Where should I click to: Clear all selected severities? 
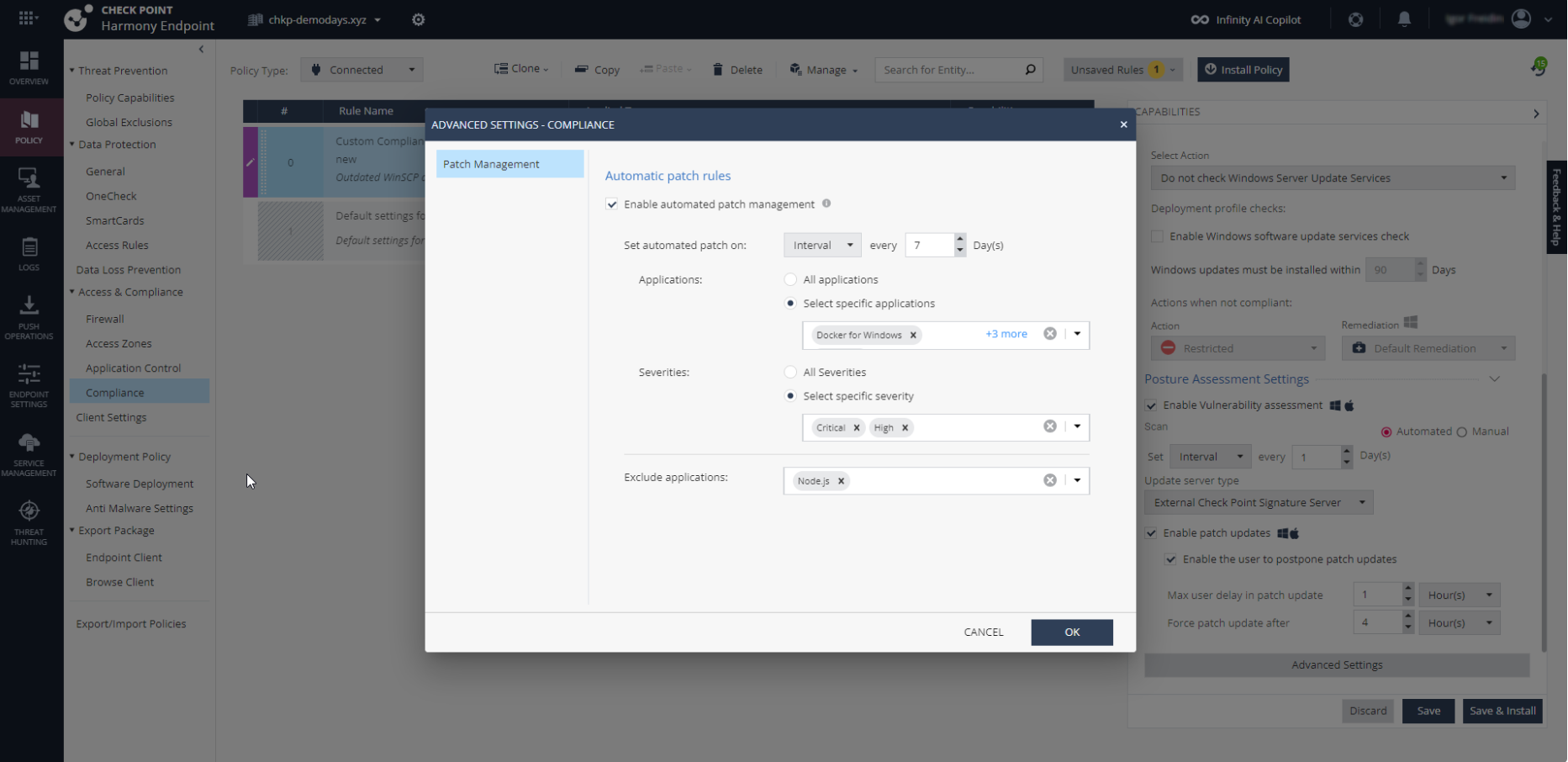coord(1050,426)
